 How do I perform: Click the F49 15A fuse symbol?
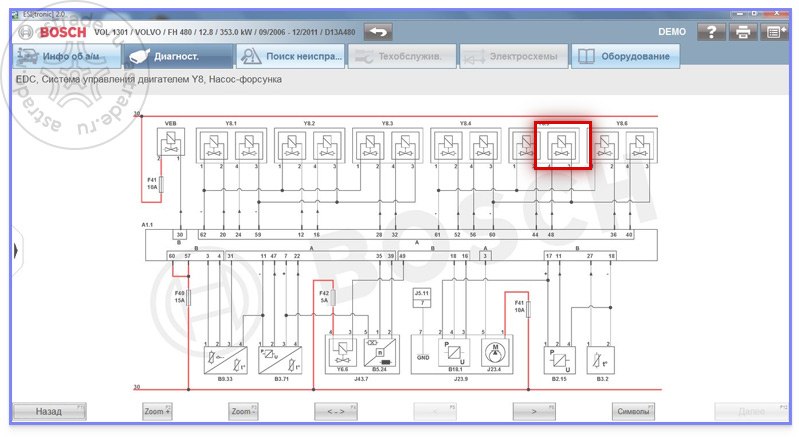point(189,297)
